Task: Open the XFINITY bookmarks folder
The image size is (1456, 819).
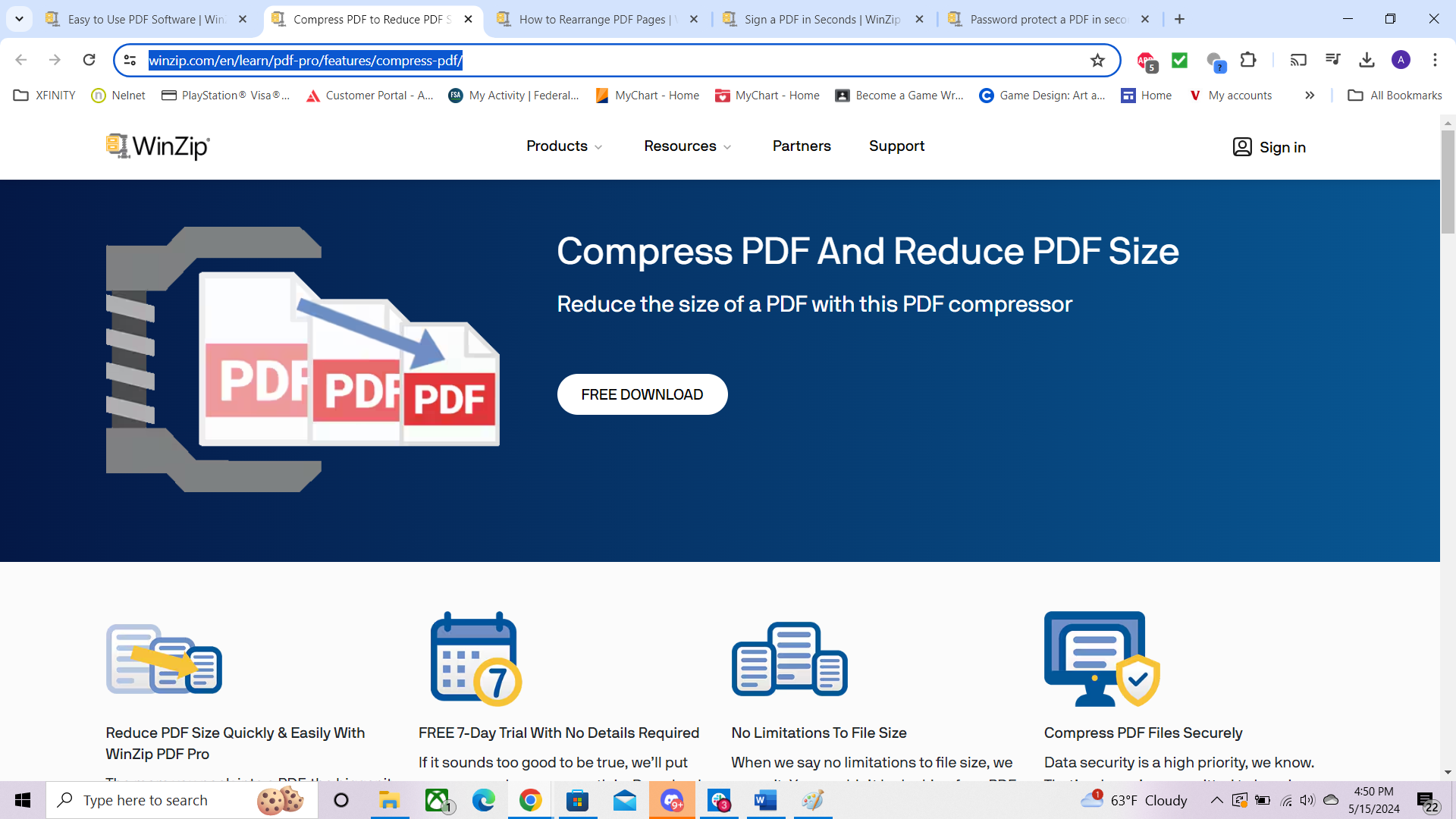Action: click(44, 95)
